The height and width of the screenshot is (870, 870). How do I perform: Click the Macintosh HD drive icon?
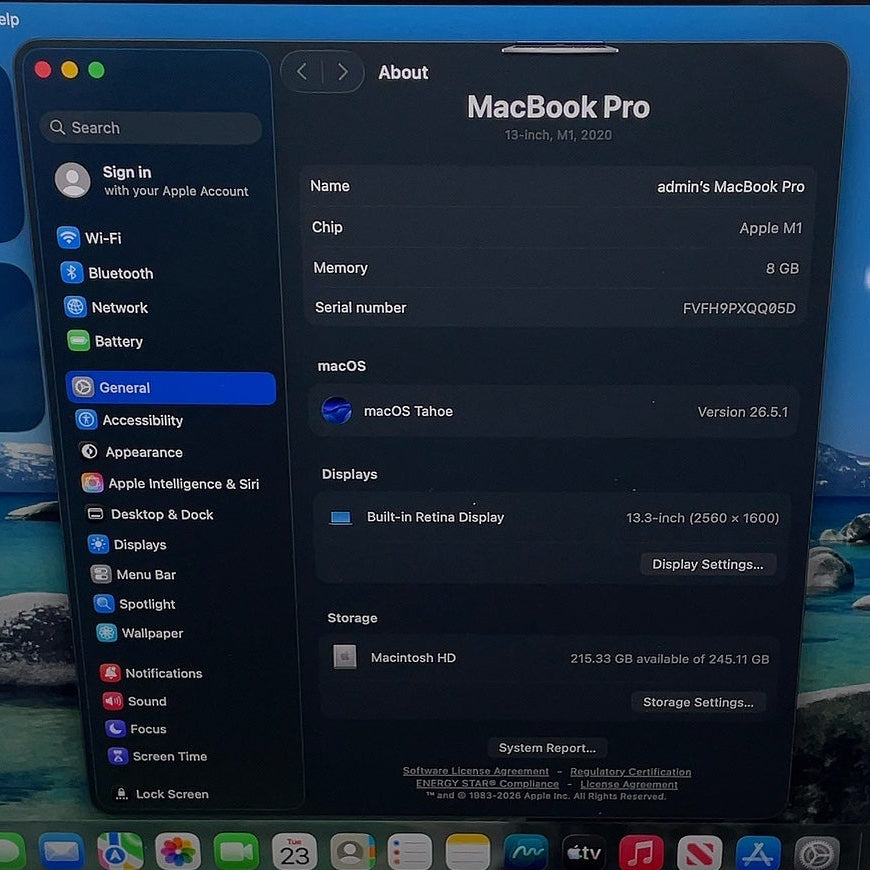tap(345, 656)
